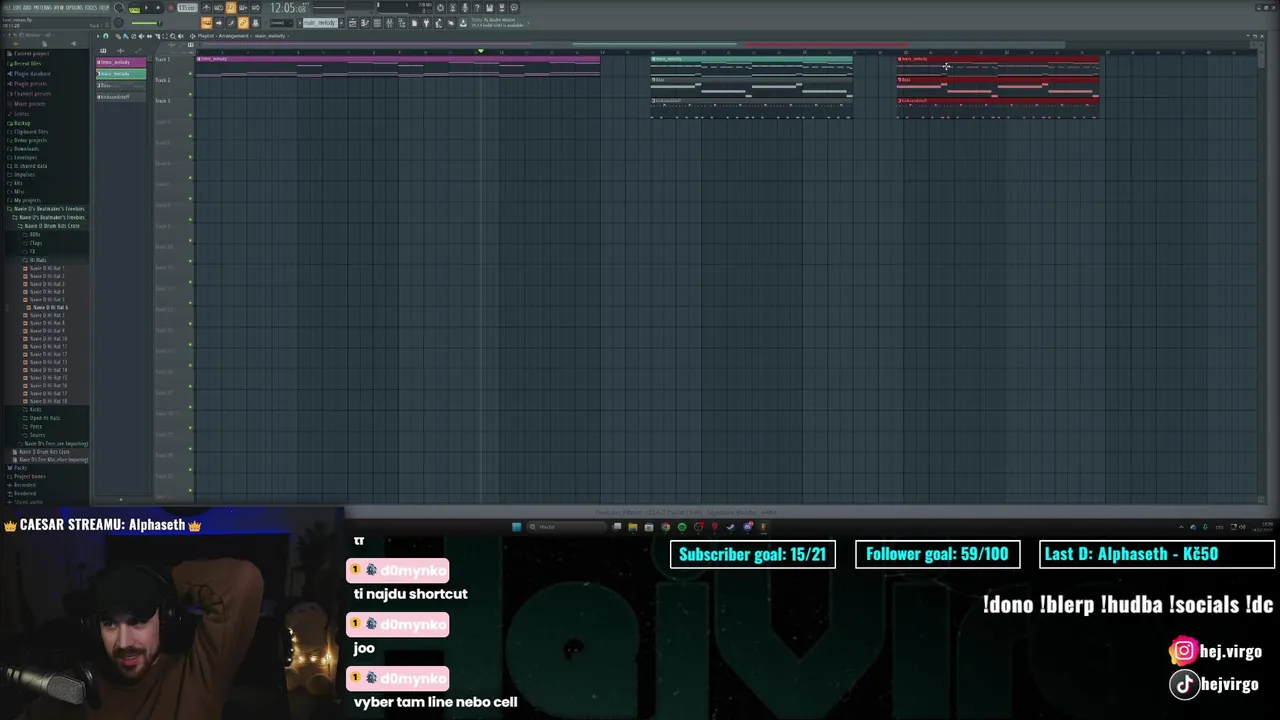This screenshot has height=720, width=1280.
Task: Collapse Navie D Drum Kits Crate folder above 808s
Action: point(50,226)
